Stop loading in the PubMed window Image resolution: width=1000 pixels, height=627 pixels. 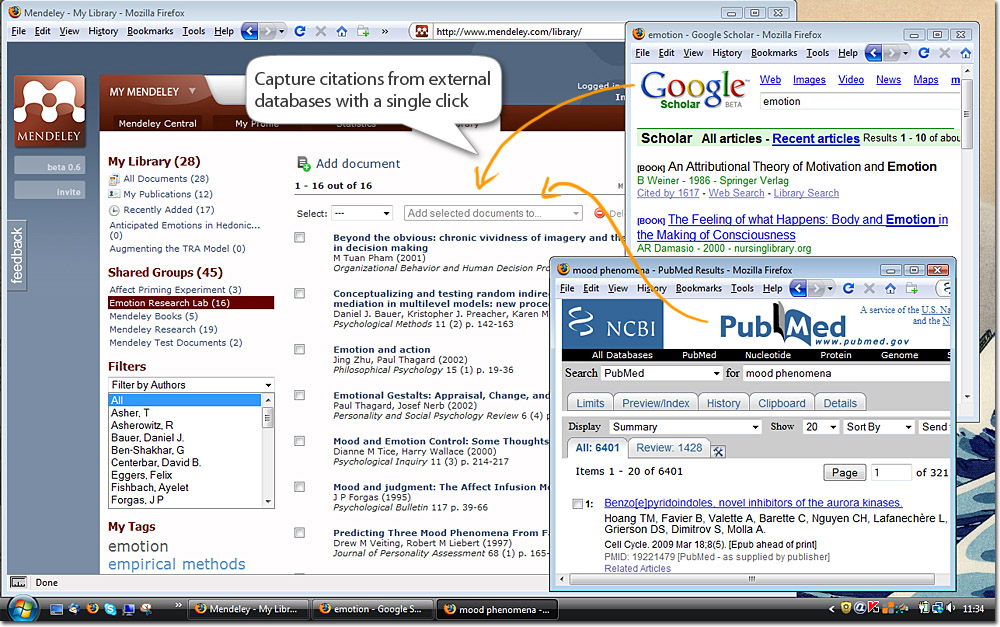point(869,289)
